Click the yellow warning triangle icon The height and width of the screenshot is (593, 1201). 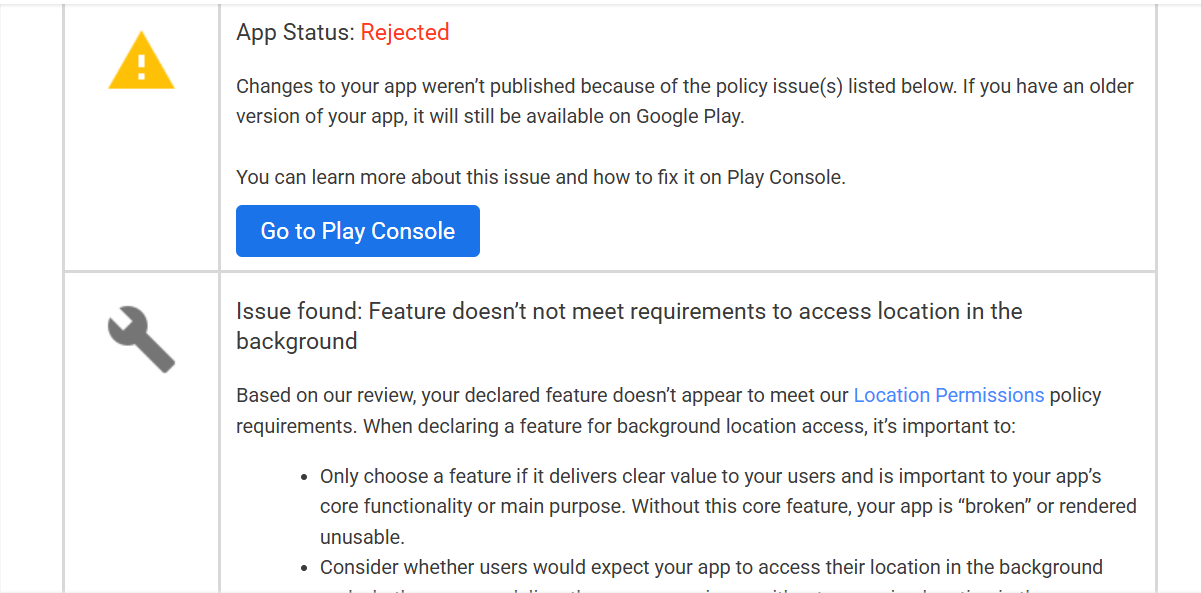coord(142,63)
